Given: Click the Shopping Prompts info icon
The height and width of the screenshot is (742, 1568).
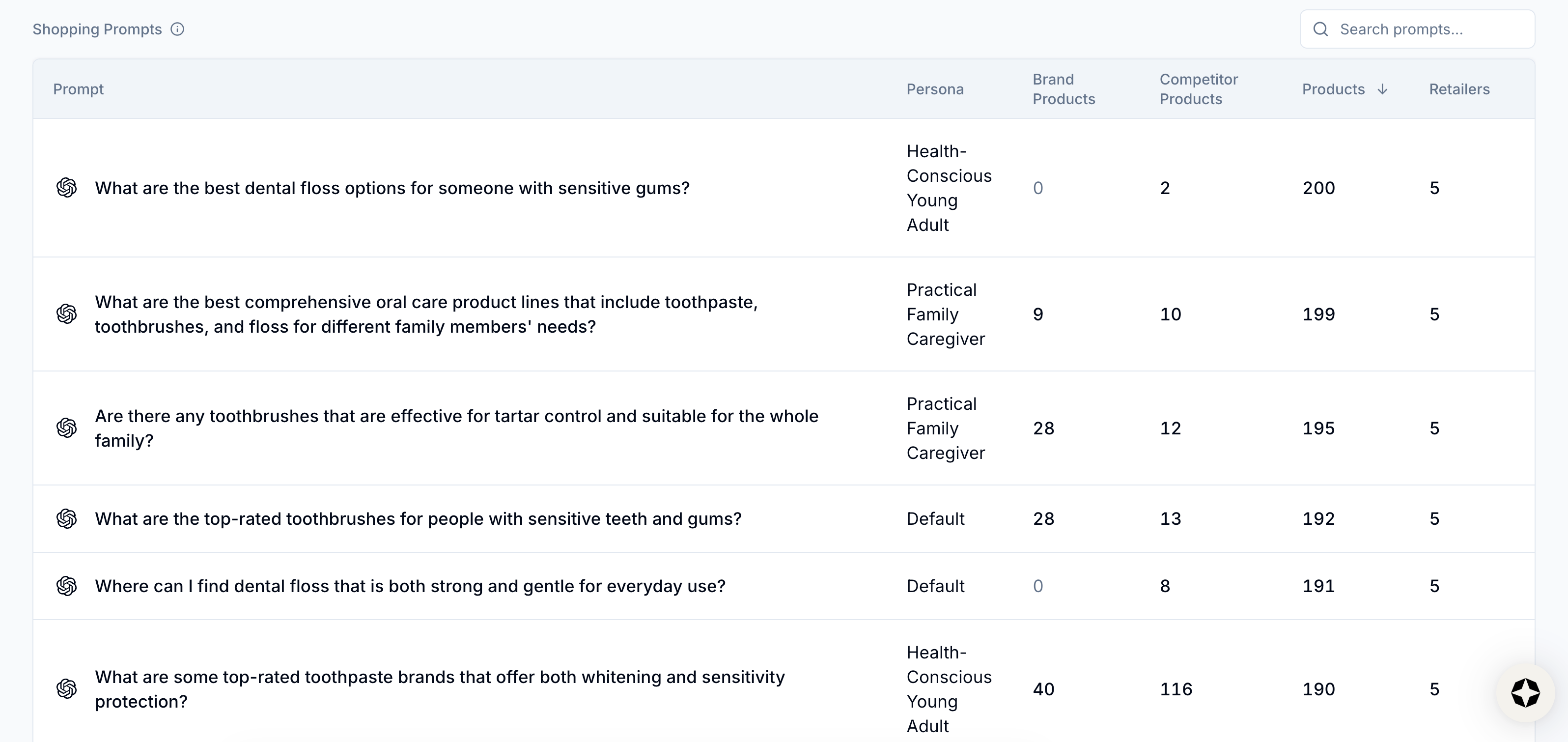Looking at the screenshot, I should (177, 29).
